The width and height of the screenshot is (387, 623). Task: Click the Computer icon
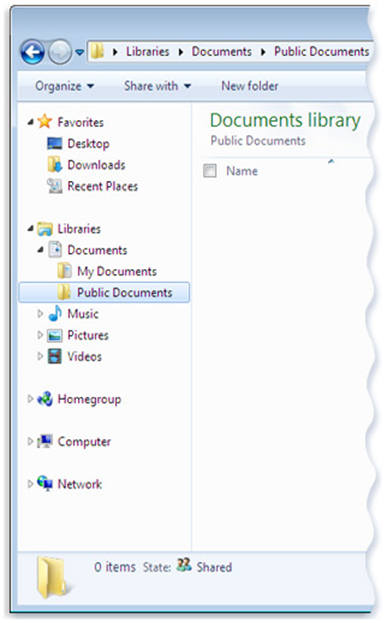click(45, 441)
